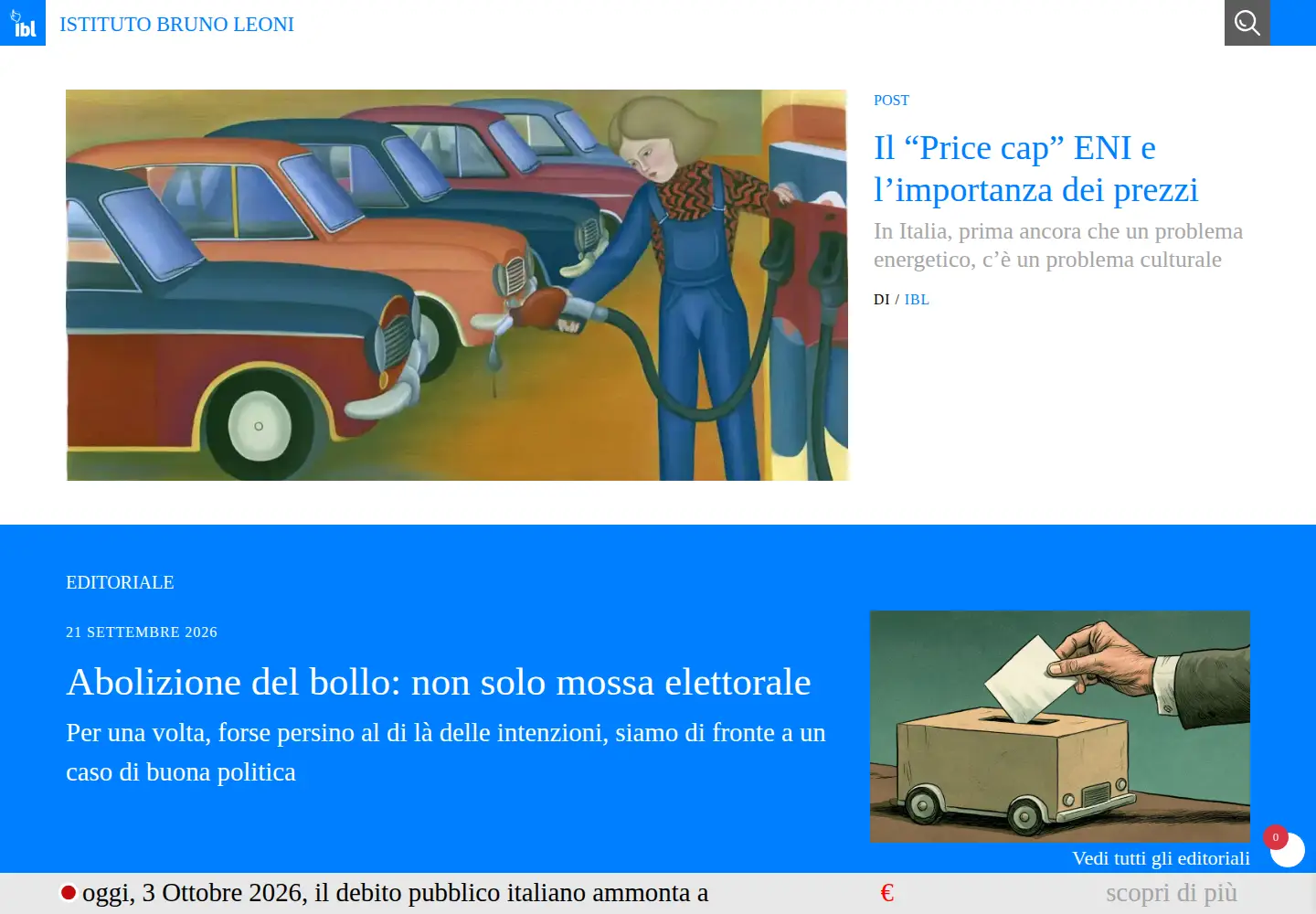Click the IBL author link
The width and height of the screenshot is (1316, 914).
coord(917,300)
